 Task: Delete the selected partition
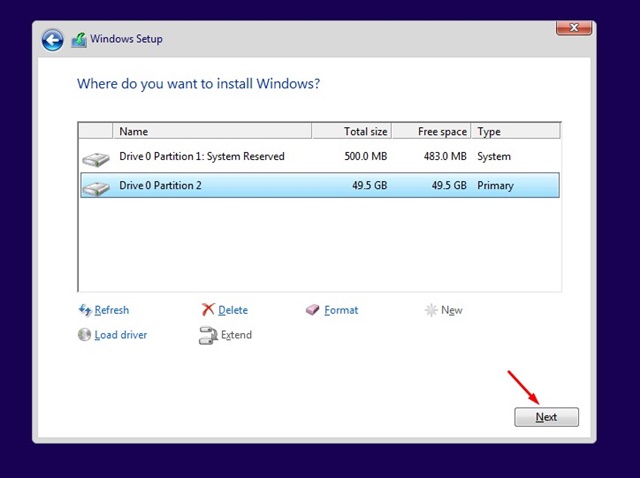pos(233,310)
